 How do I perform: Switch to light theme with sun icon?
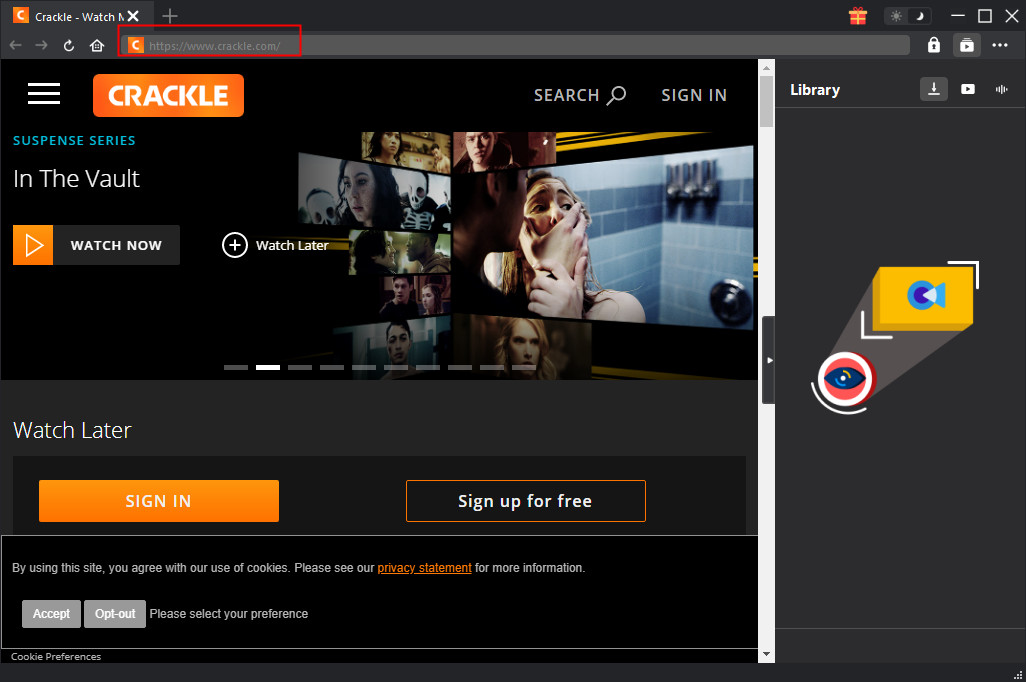pos(897,16)
